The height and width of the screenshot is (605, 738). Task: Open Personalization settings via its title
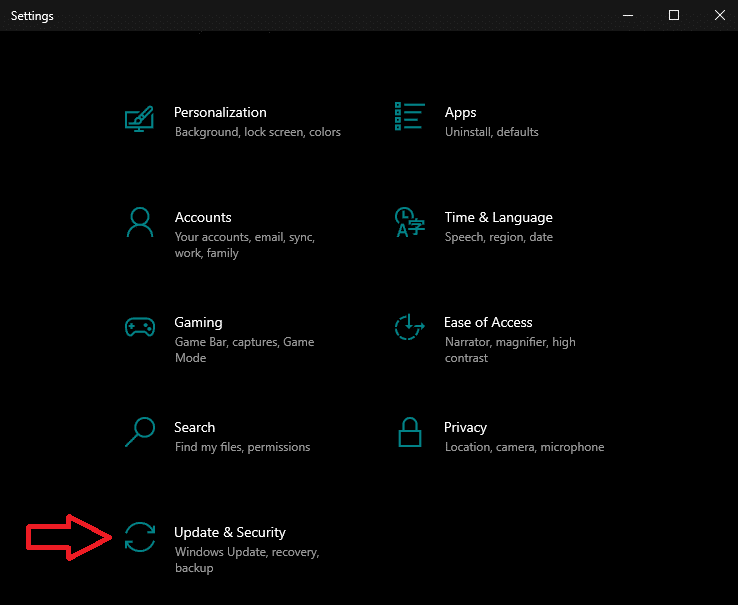(x=220, y=113)
